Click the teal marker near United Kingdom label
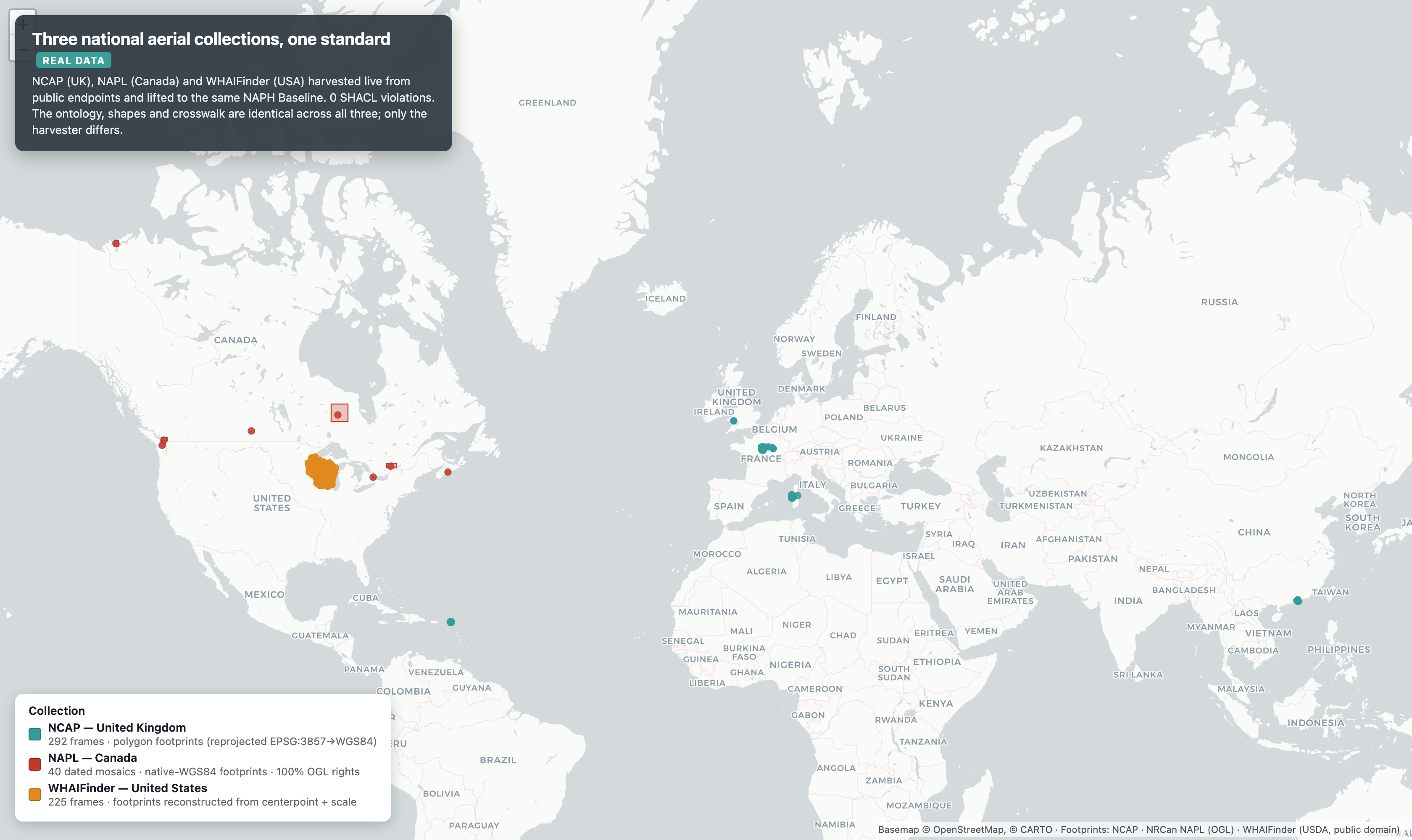1412x840 pixels. 733,420
